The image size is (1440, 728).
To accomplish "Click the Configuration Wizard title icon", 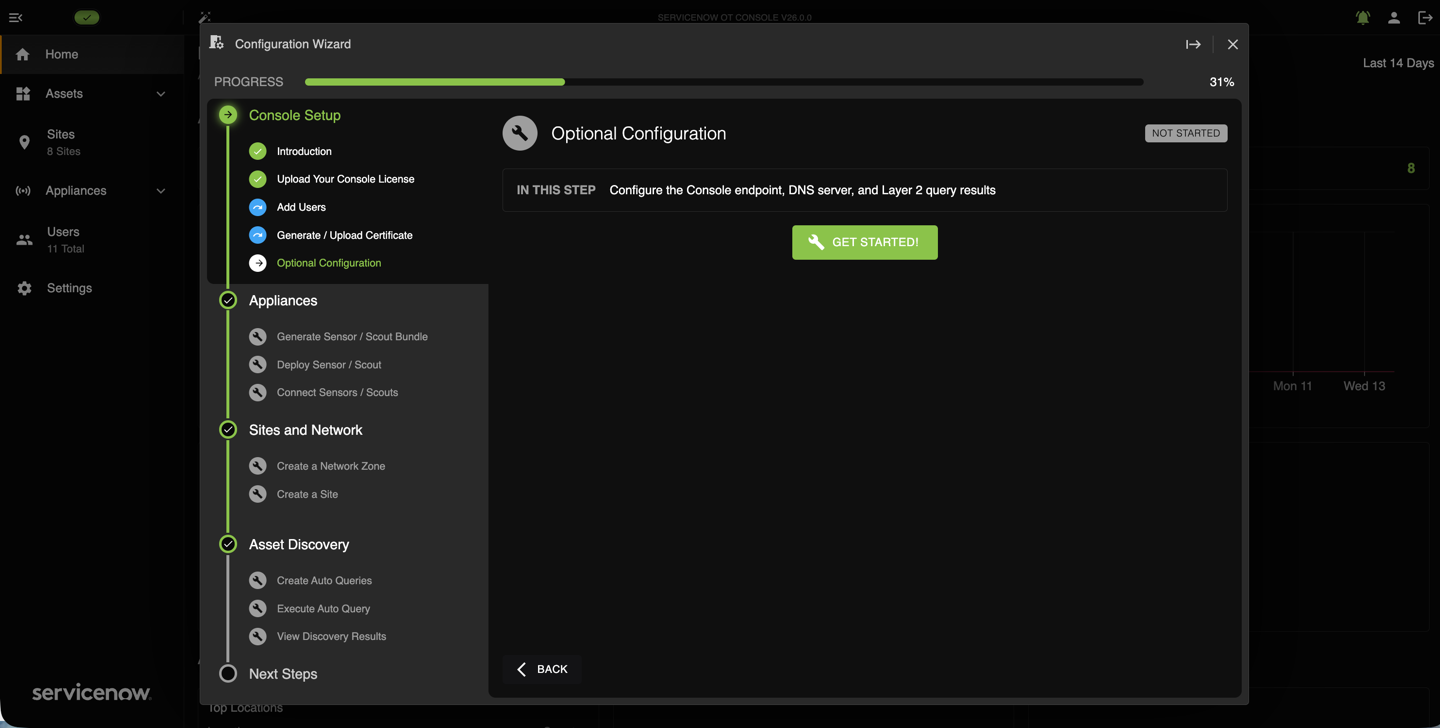I will click(217, 43).
